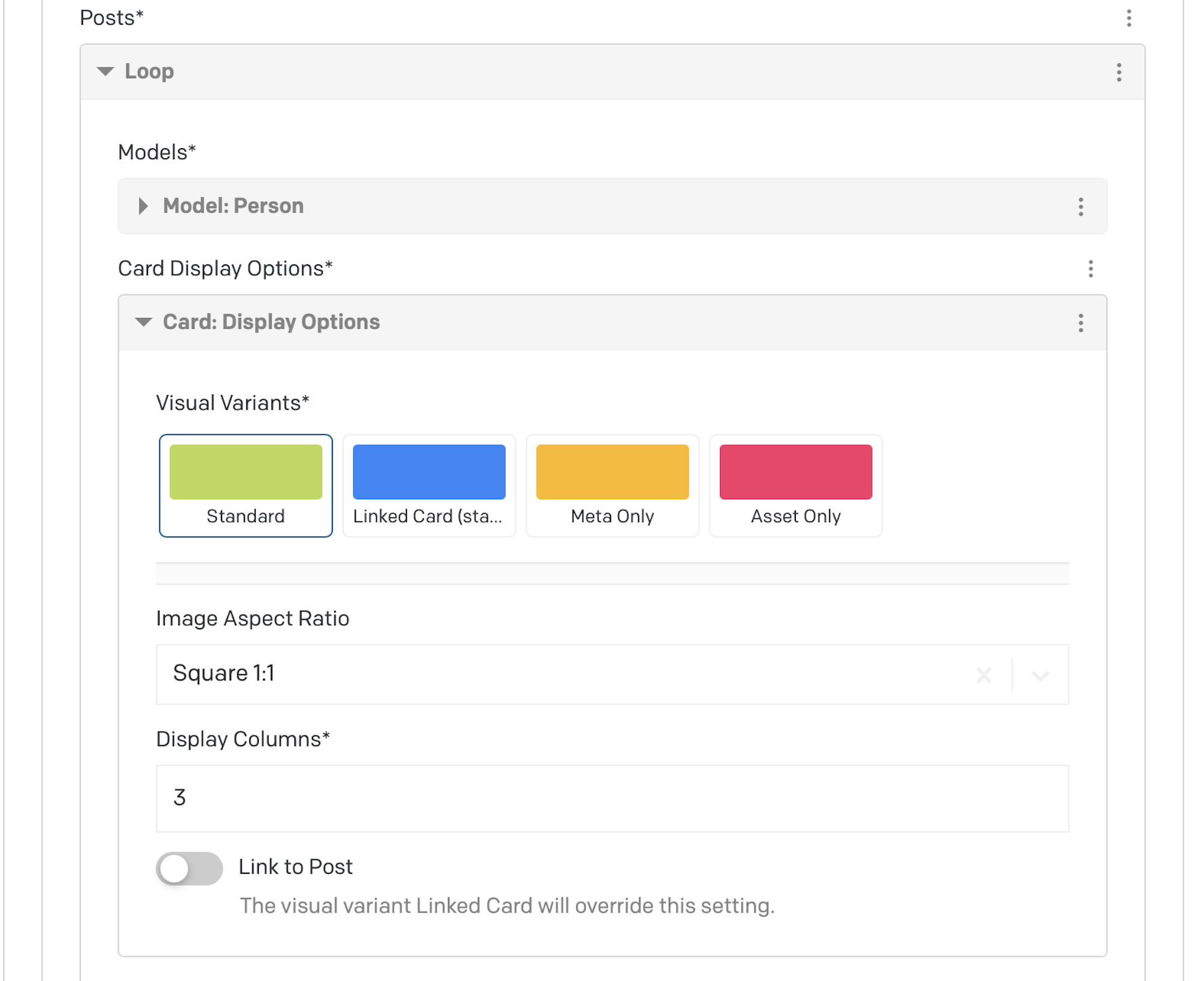Click the Link to Post label
1204x981 pixels.
pos(296,867)
